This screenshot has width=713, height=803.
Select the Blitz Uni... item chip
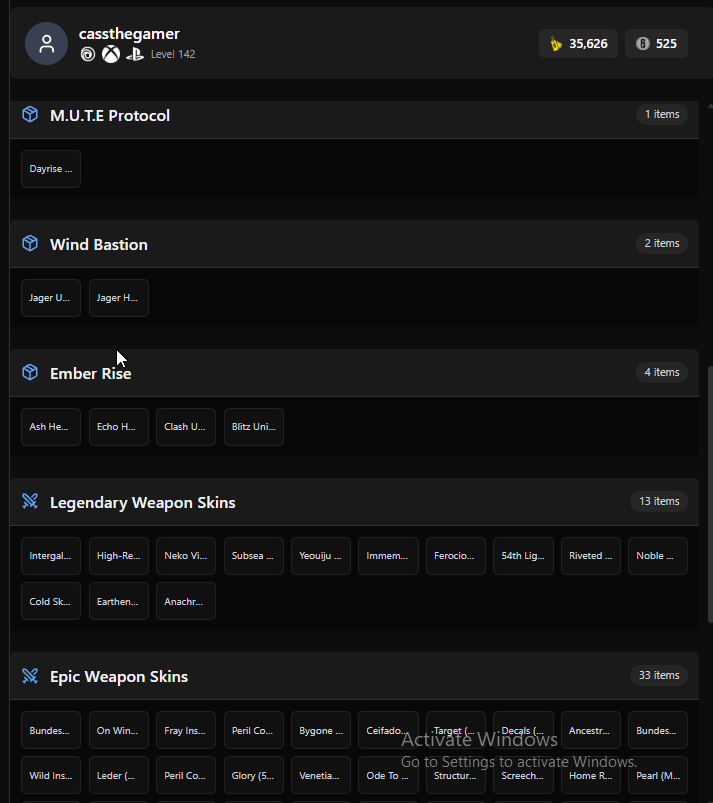pyautogui.click(x=254, y=427)
